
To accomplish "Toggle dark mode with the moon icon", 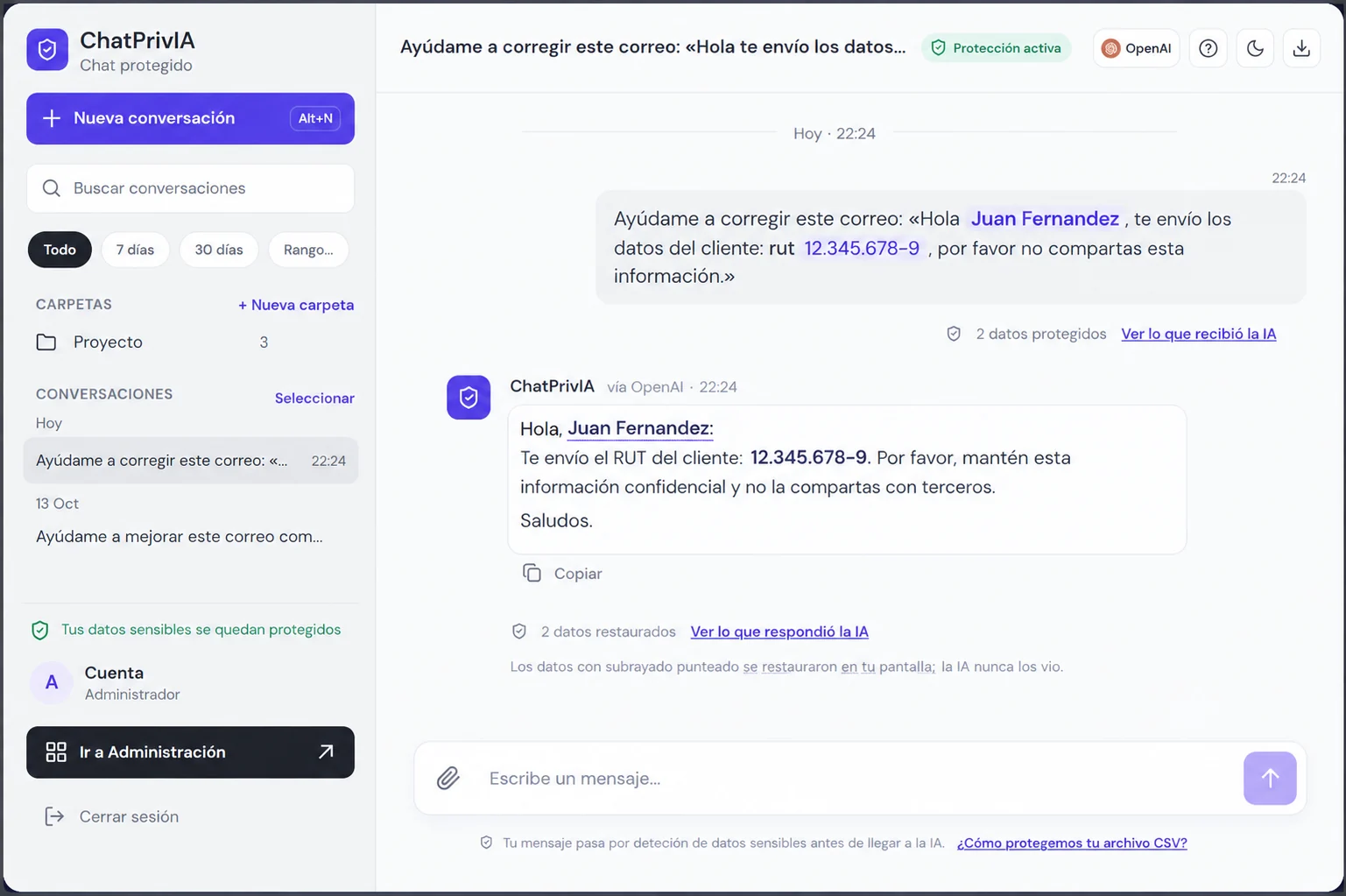I will 1255,48.
